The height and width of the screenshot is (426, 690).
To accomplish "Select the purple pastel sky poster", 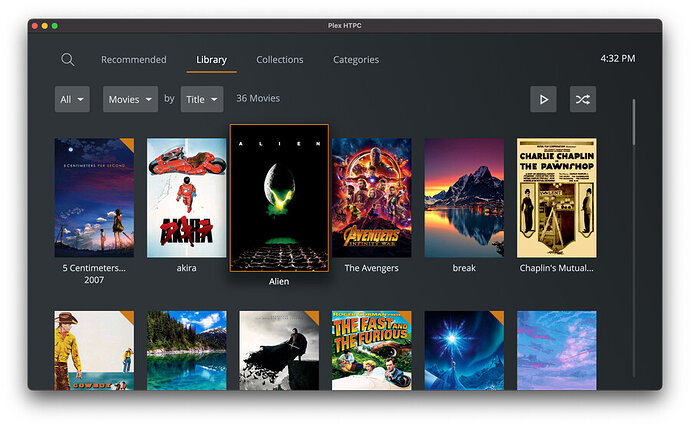I will click(557, 350).
